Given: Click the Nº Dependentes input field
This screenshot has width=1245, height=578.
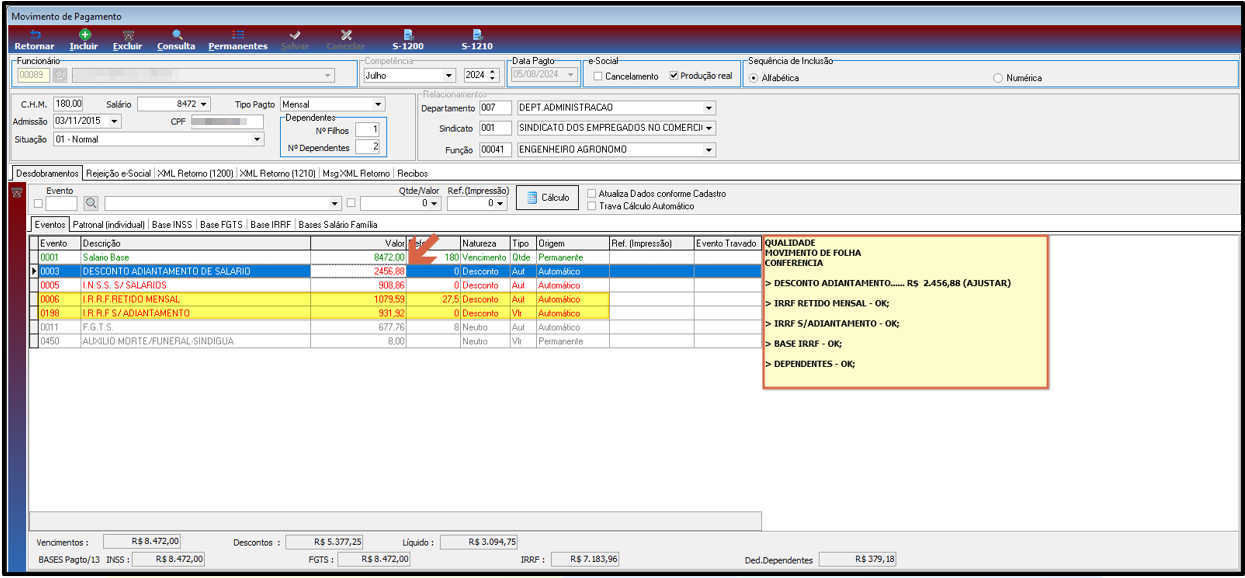Looking at the screenshot, I should pyautogui.click(x=368, y=147).
